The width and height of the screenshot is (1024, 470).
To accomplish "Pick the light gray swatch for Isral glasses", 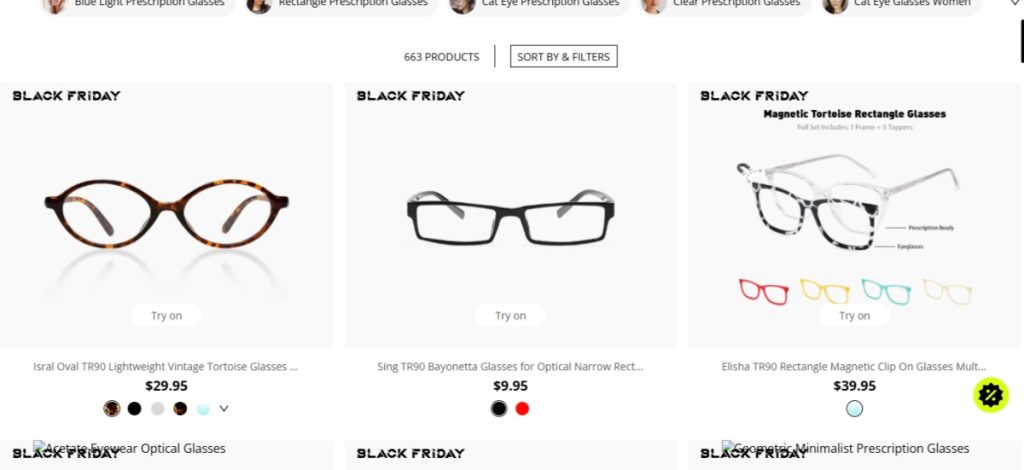I will coord(157,408).
